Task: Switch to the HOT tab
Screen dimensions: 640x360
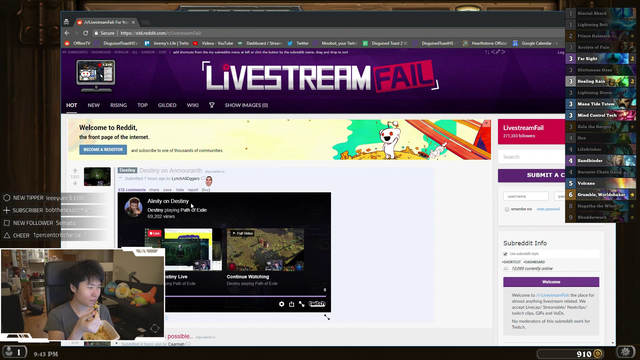Action: pyautogui.click(x=71, y=105)
